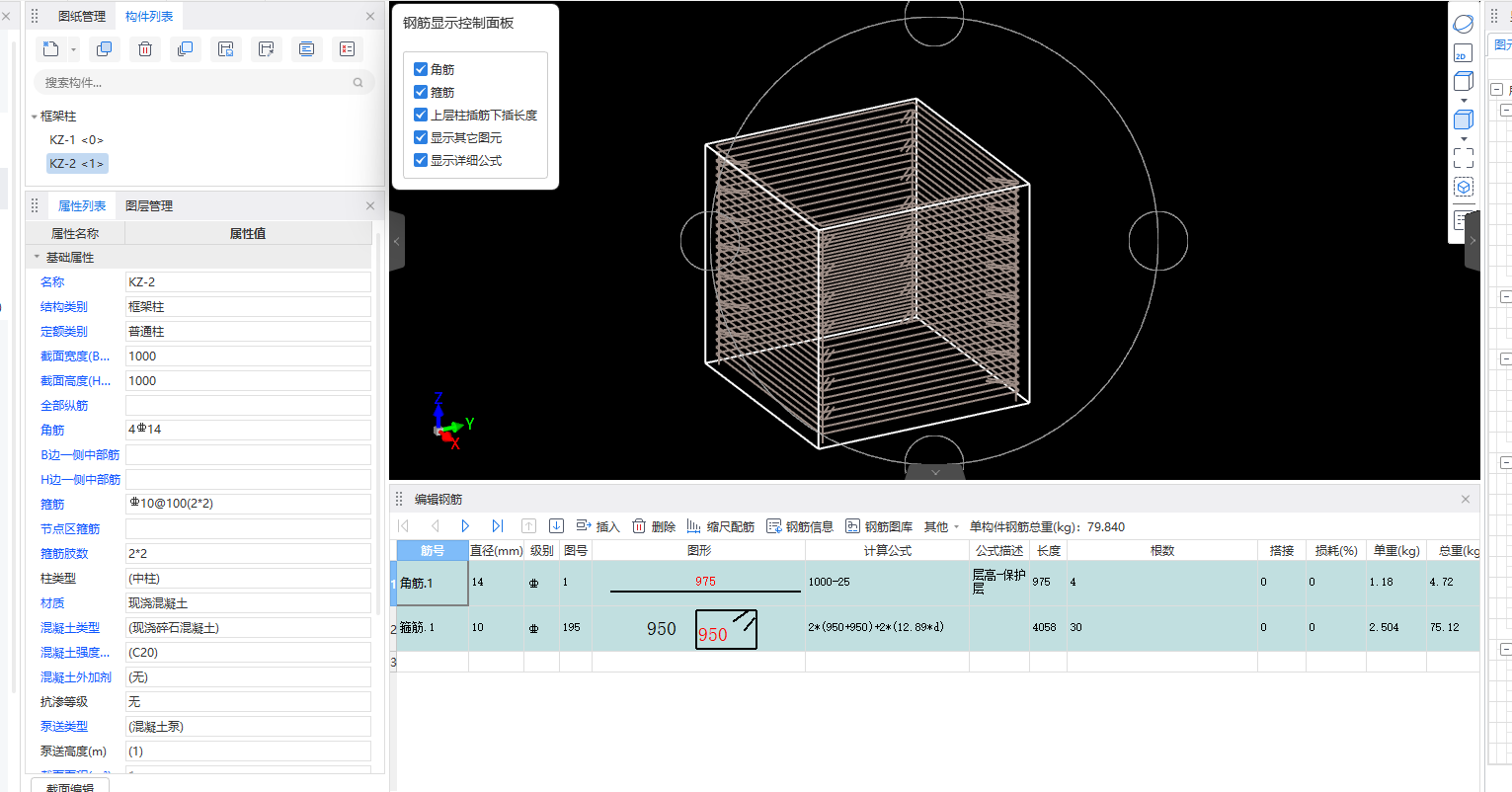Uncheck 上层柱插筋下插长度 checkbox
Viewport: 1512px width, 792px height.
(x=421, y=115)
